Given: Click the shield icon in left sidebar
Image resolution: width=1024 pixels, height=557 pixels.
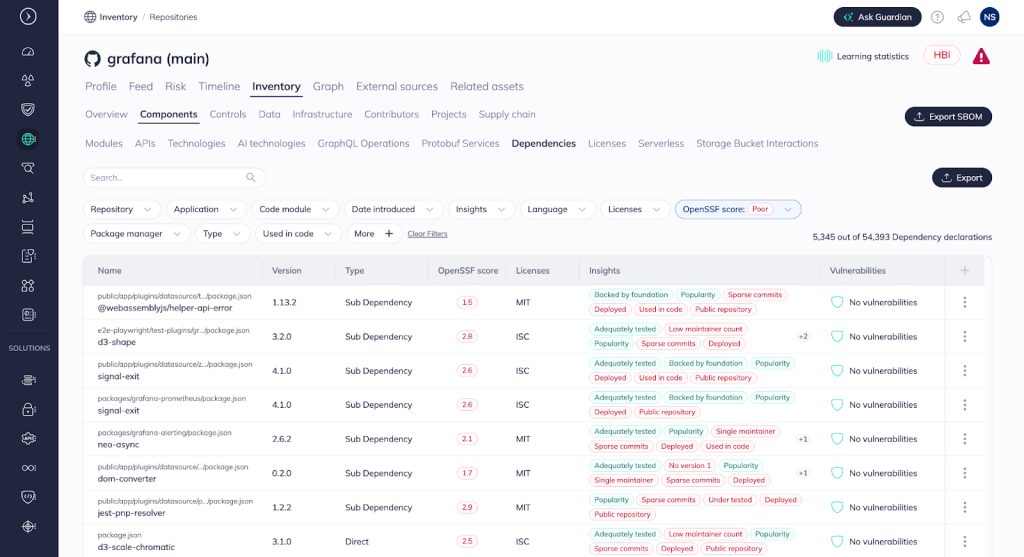Looking at the screenshot, I should 28,109.
